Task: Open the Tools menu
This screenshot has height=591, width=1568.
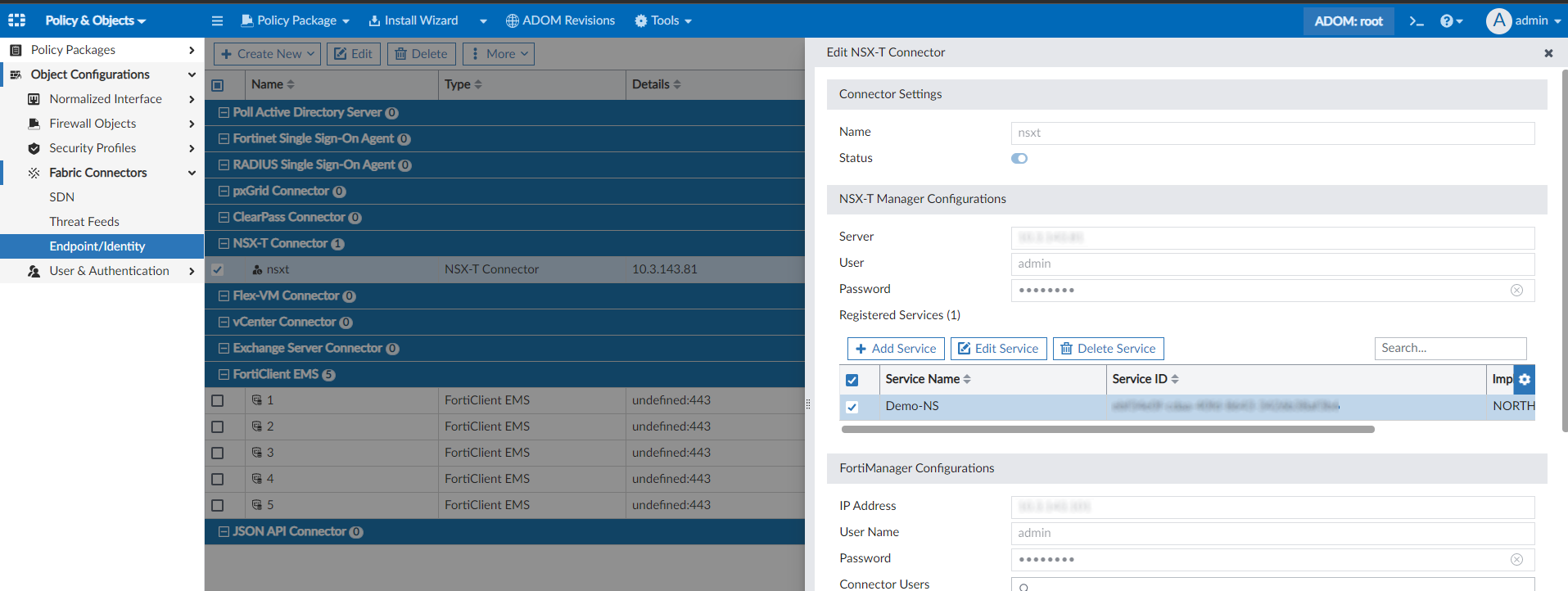Action: coord(663,20)
